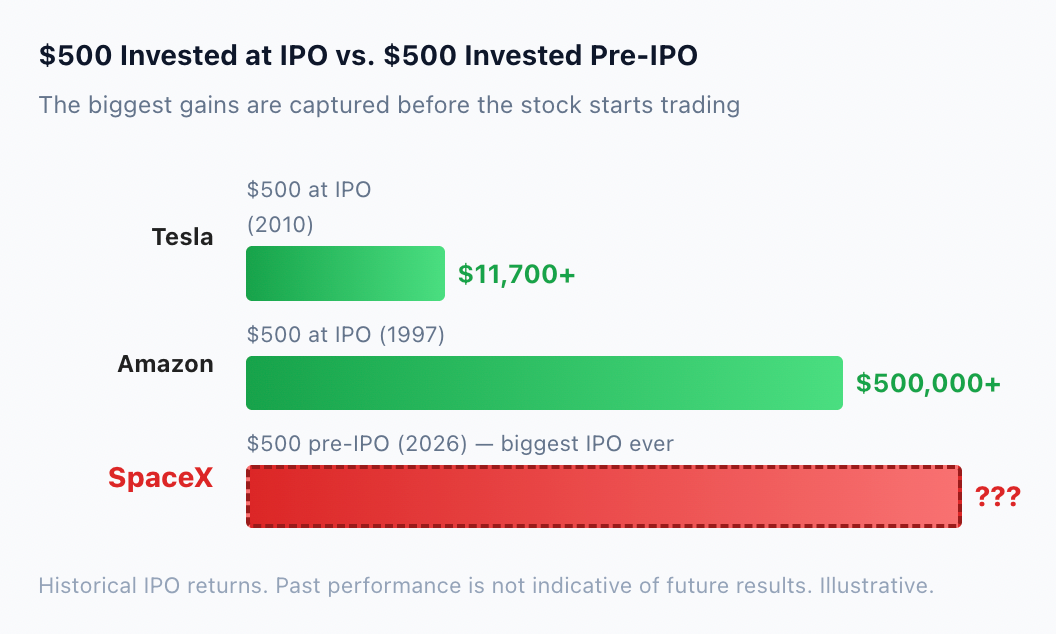Image resolution: width=1056 pixels, height=634 pixels.
Task: Select the Amazon row label
Action: point(166,364)
